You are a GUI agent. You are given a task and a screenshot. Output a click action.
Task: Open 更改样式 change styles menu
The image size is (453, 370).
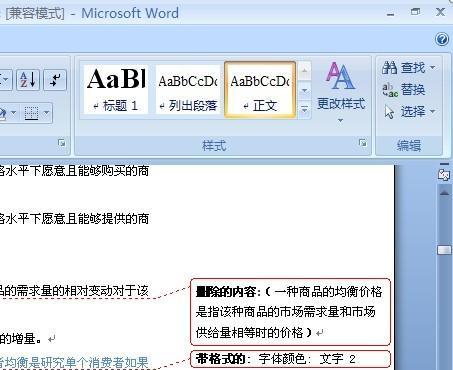[341, 92]
